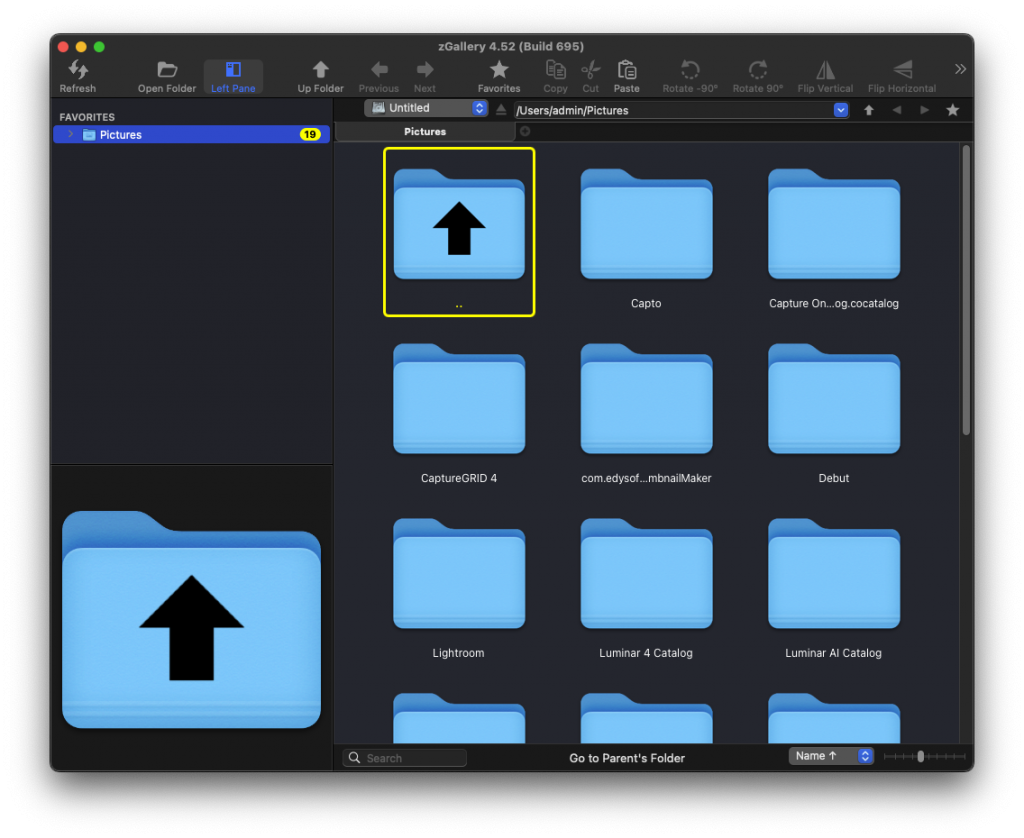Click the eject icon beside volume dropdown
The image size is (1024, 838).
pyautogui.click(x=501, y=110)
